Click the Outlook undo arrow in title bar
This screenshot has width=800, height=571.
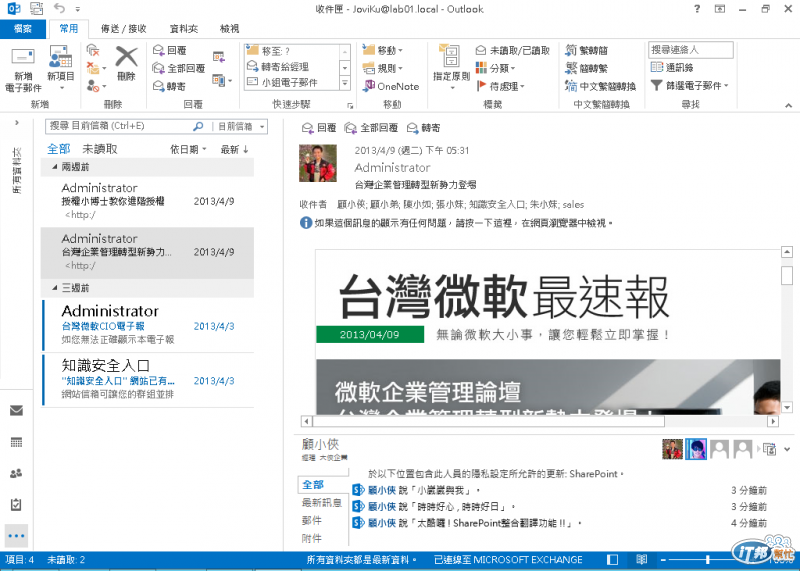(60, 9)
